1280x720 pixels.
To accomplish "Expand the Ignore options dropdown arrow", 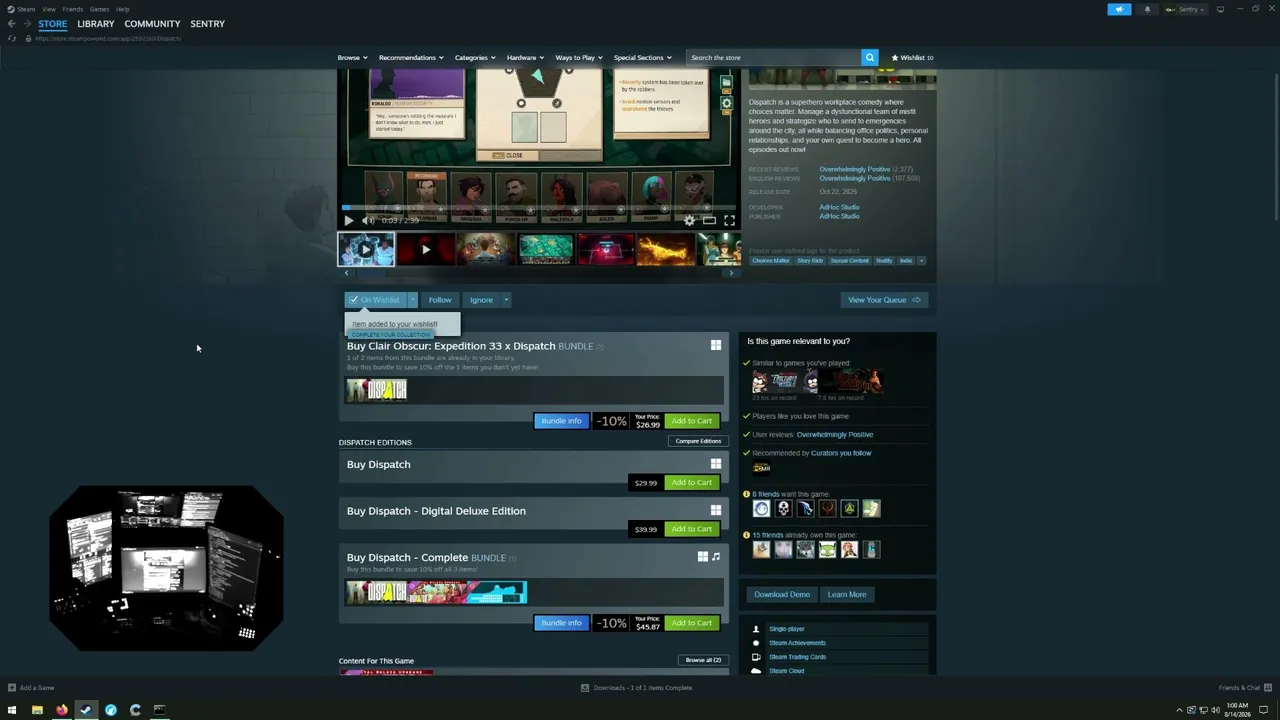I will pos(506,300).
